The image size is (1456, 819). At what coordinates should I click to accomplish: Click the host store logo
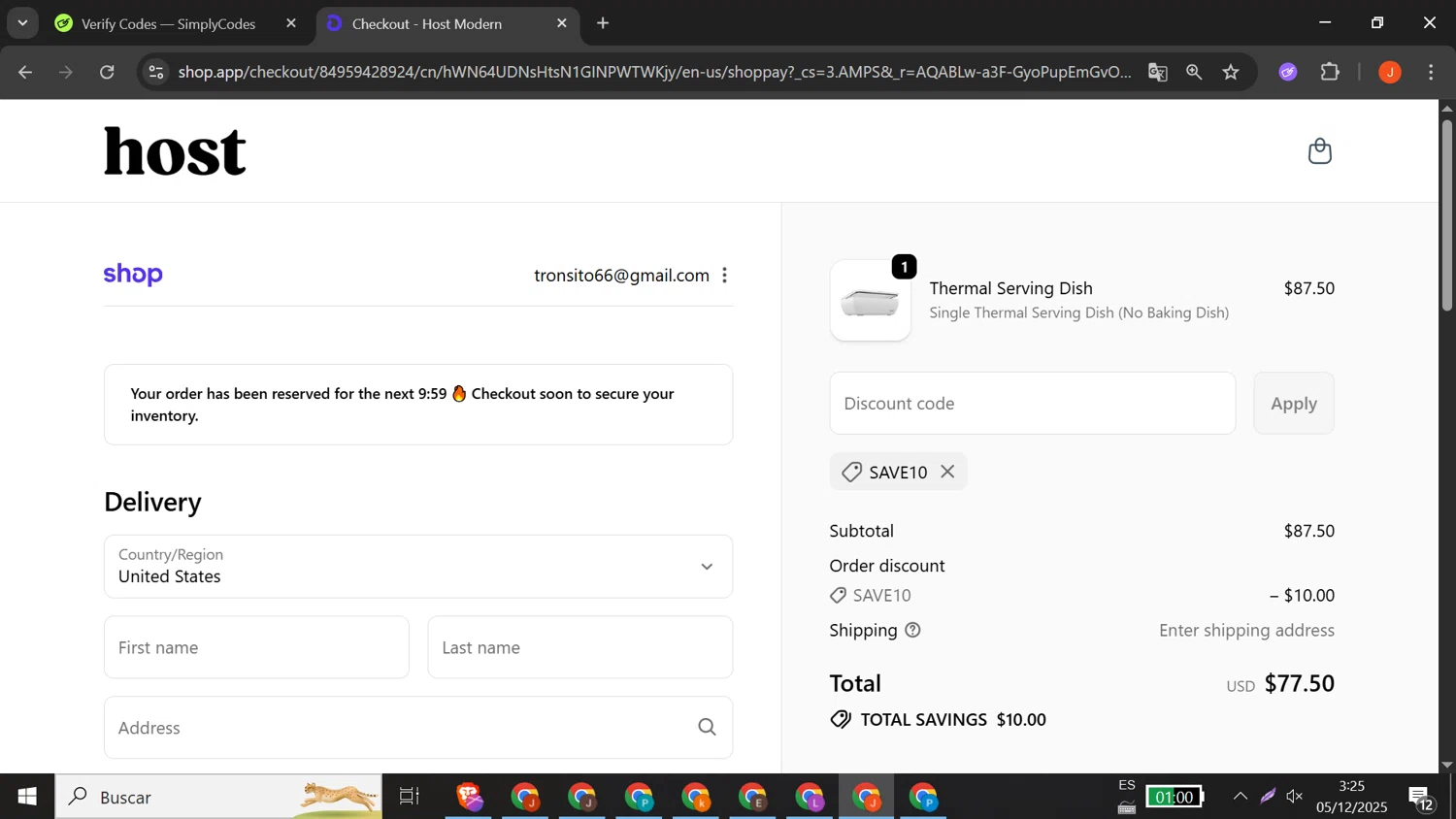point(175,151)
